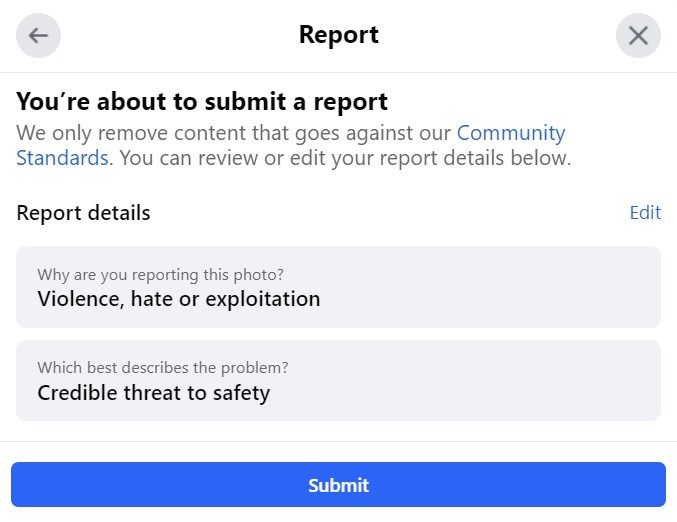Submit the report
This screenshot has width=677, height=522.
coord(338,485)
